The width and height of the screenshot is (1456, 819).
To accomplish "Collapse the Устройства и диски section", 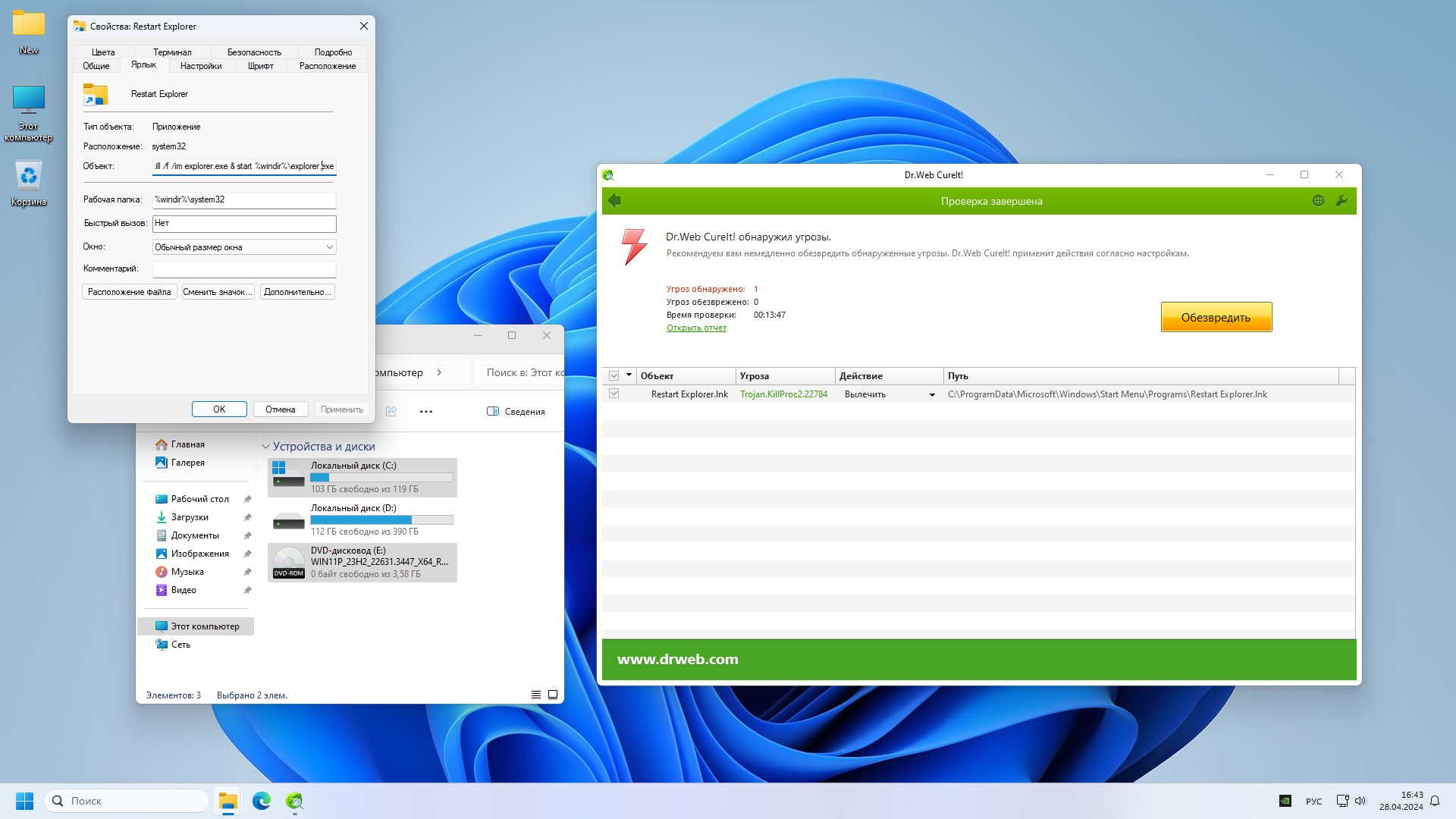I will 265,447.
